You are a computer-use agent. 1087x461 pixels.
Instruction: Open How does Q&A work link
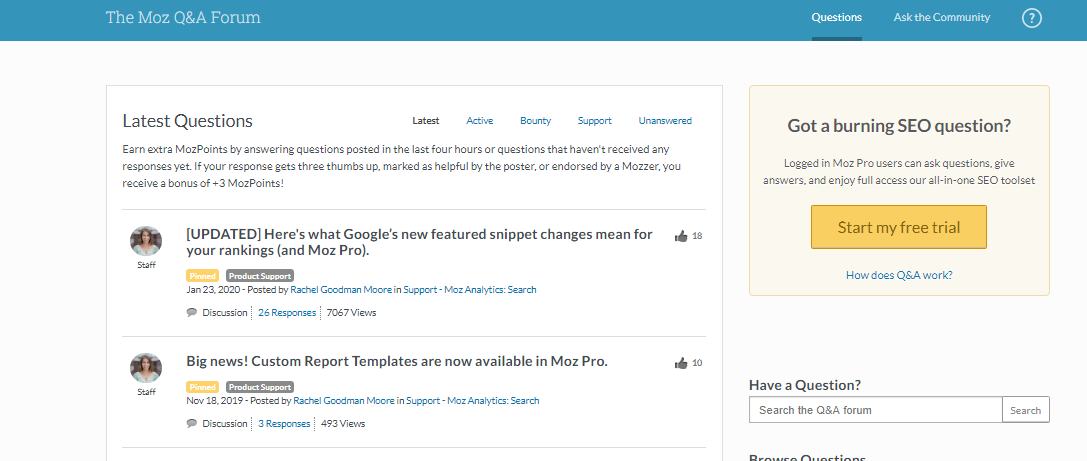pos(899,275)
